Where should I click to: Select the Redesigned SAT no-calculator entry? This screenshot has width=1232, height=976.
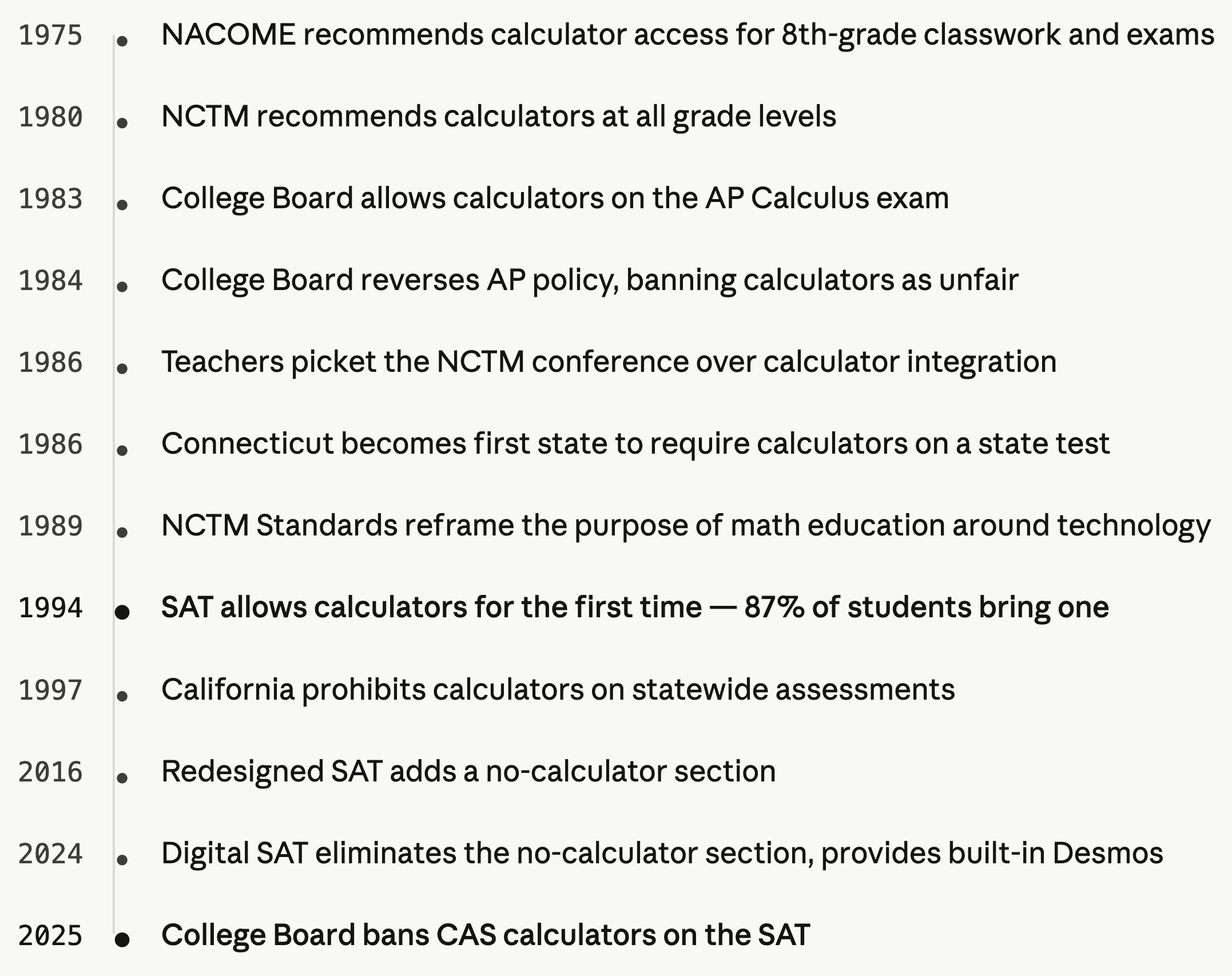click(468, 771)
